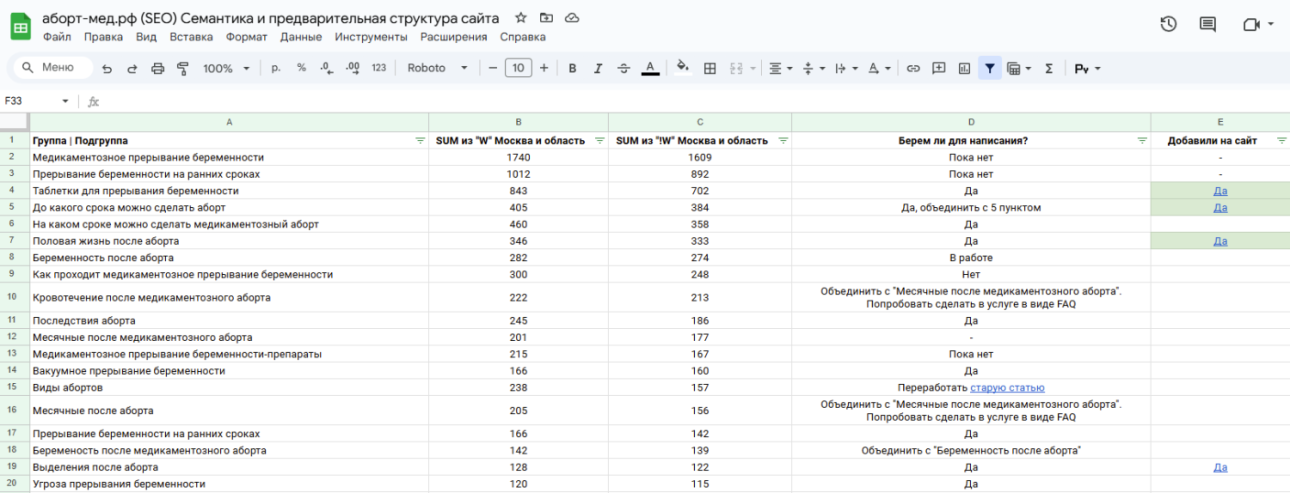This screenshot has width=1290, height=493.
Task: Toggle bold formatting
Action: coord(573,68)
